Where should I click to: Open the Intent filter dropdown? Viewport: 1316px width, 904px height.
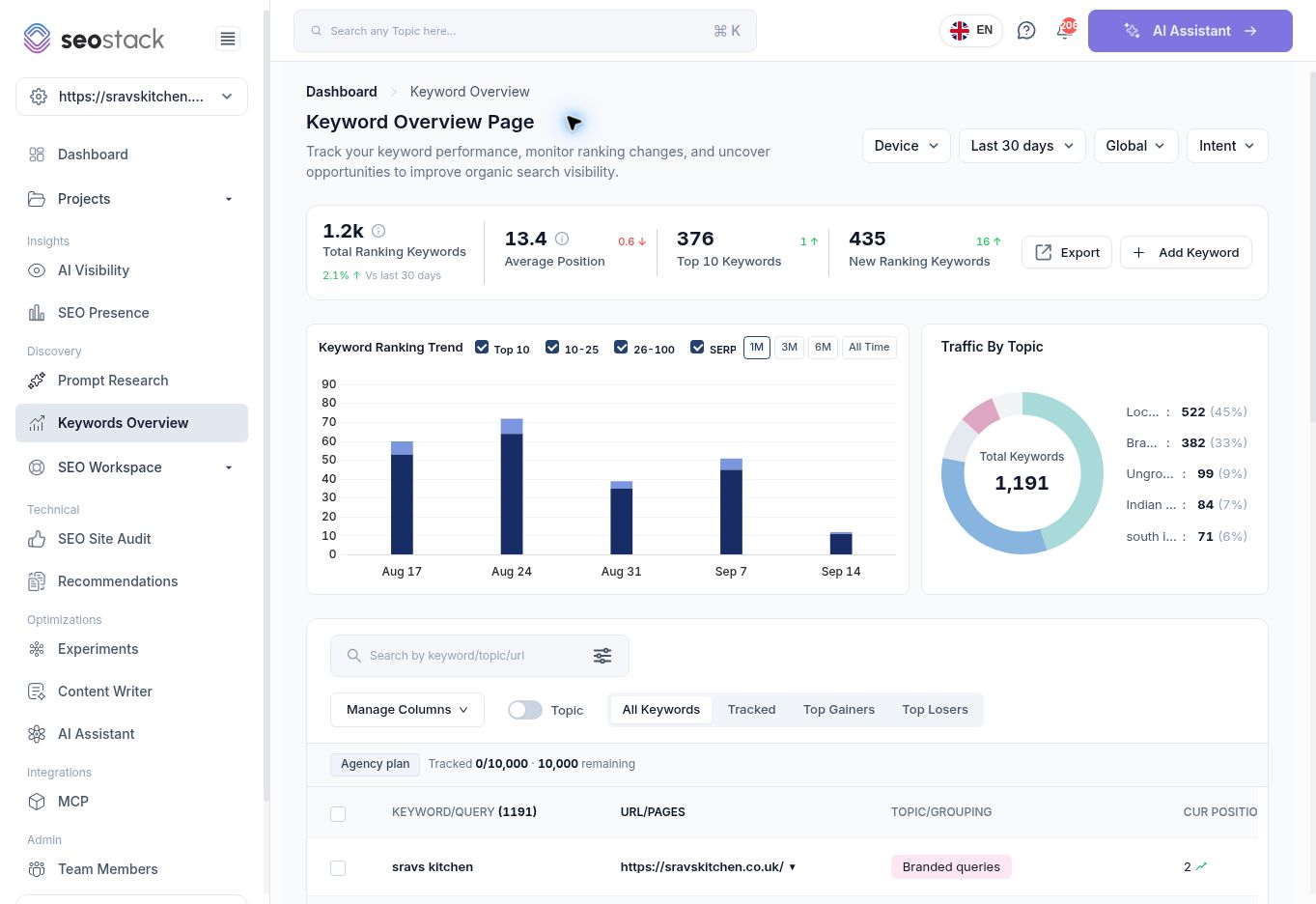(x=1226, y=146)
